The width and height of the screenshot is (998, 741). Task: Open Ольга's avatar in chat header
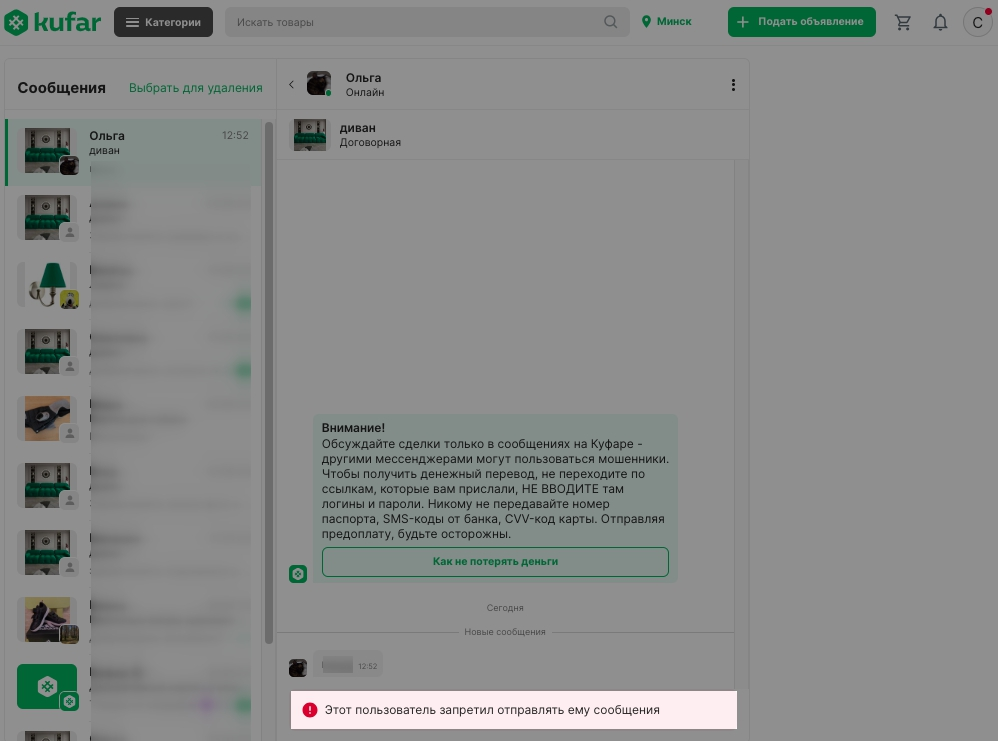coord(319,83)
